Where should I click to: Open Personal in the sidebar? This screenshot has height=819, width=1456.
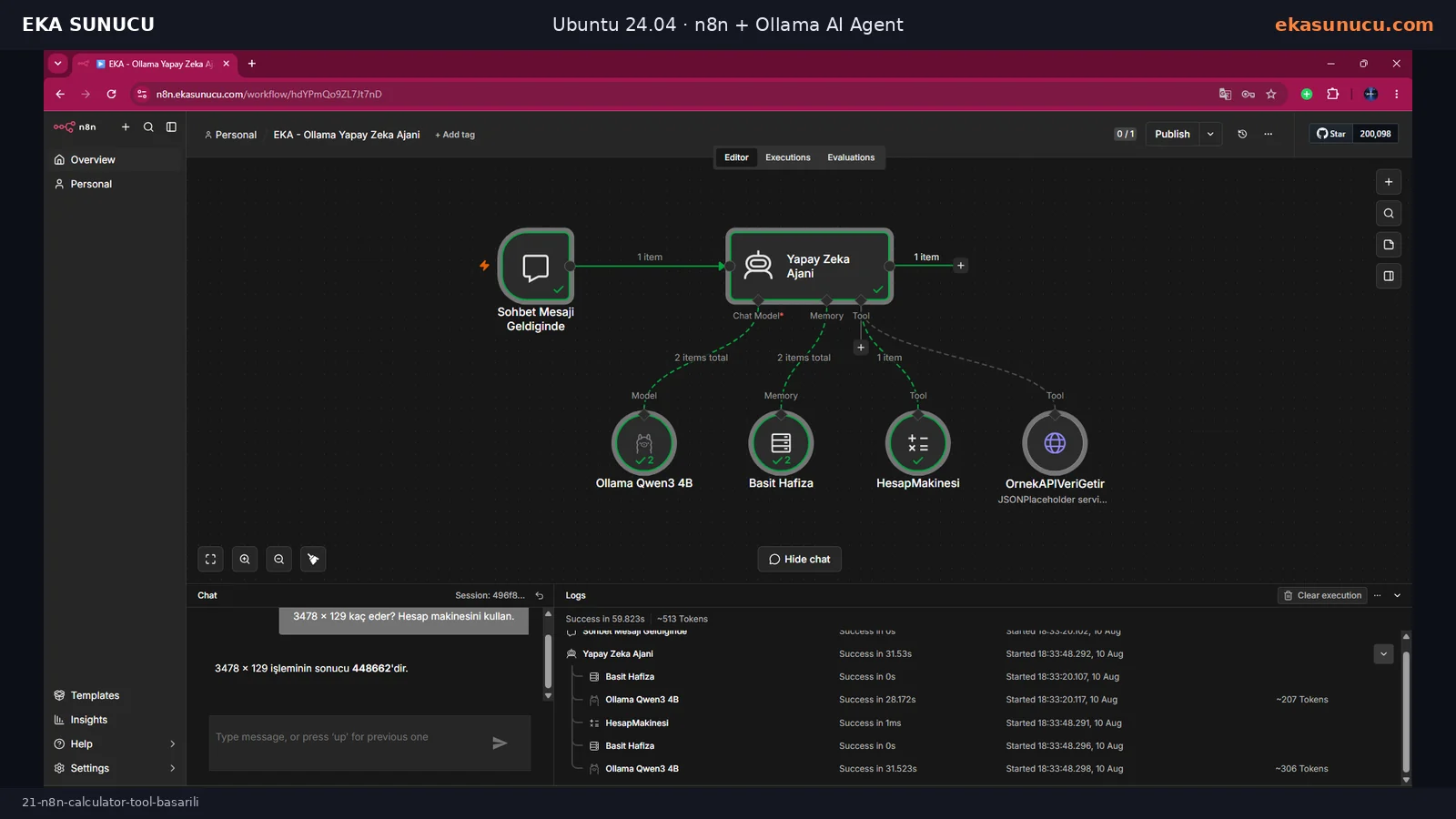click(x=115, y=184)
